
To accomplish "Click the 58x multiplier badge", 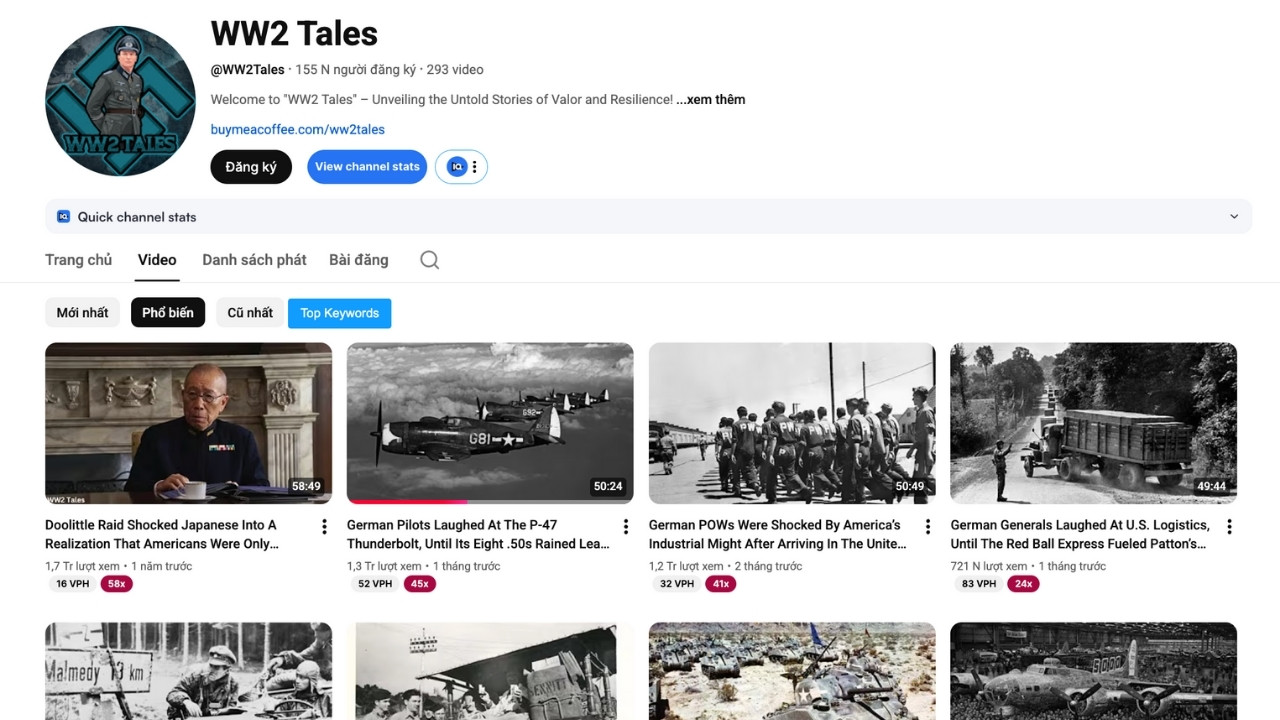I will pyautogui.click(x=117, y=584).
